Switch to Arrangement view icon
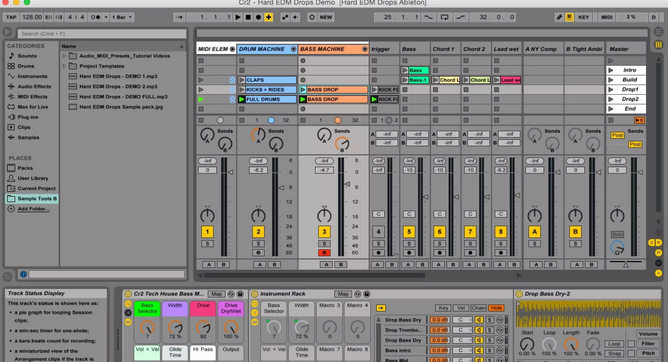Viewport: 668px width, 362px height. click(658, 32)
